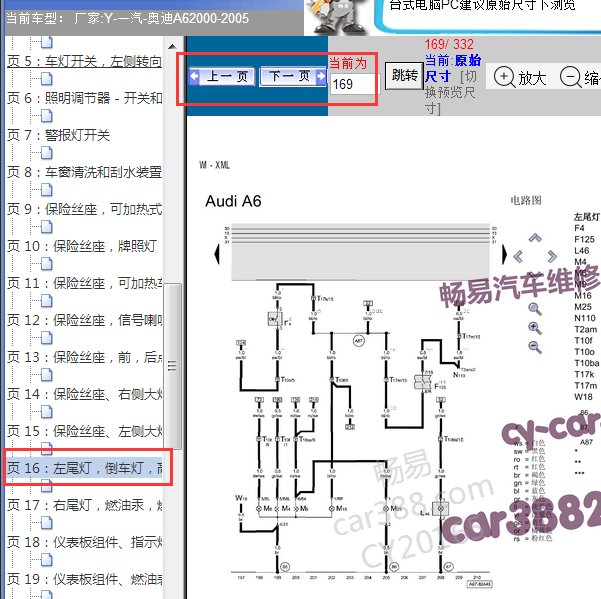This screenshot has width=601, height=599.
Task: Click the top magnifier icon in diagram
Action: 535,309
